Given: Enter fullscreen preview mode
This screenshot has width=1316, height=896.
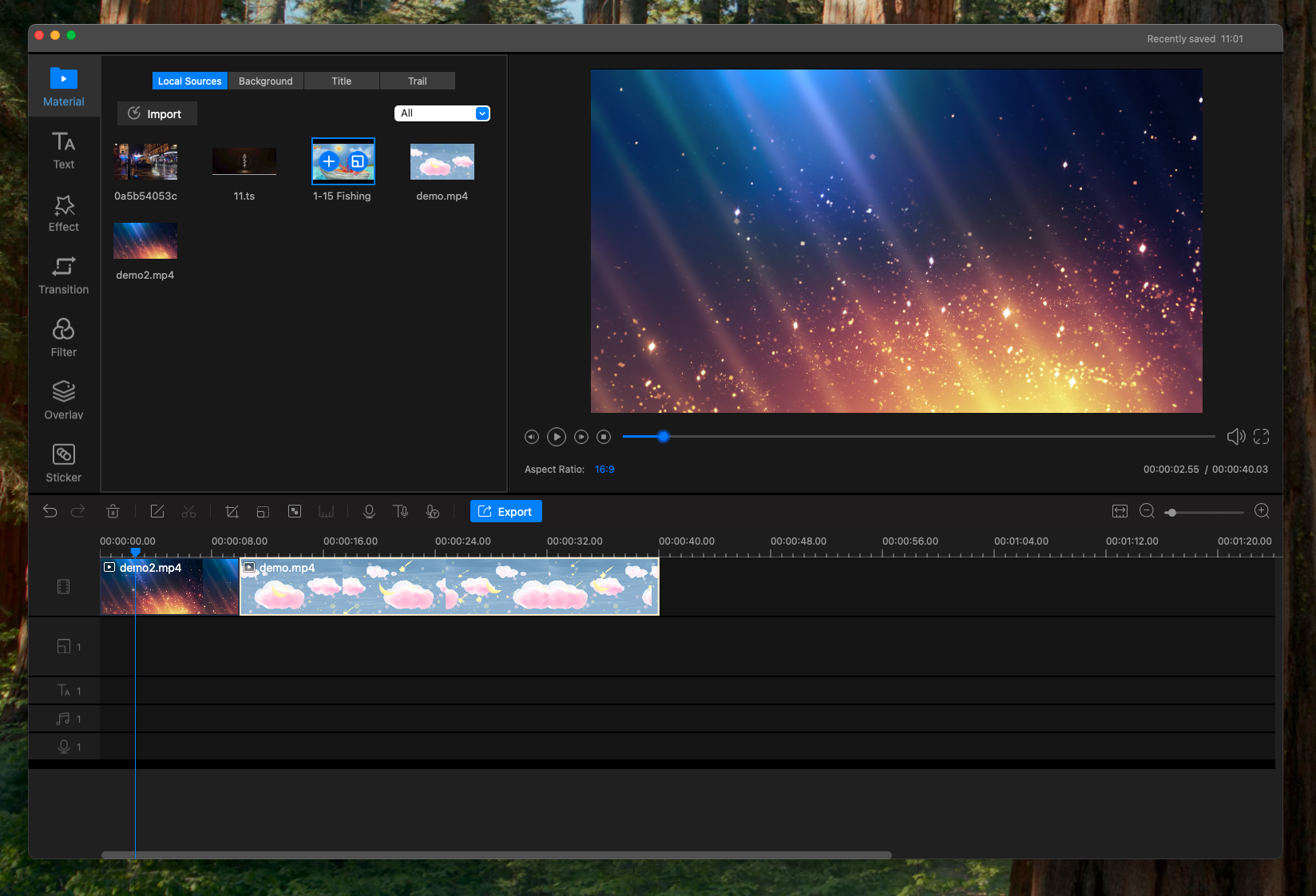Looking at the screenshot, I should point(1262,436).
